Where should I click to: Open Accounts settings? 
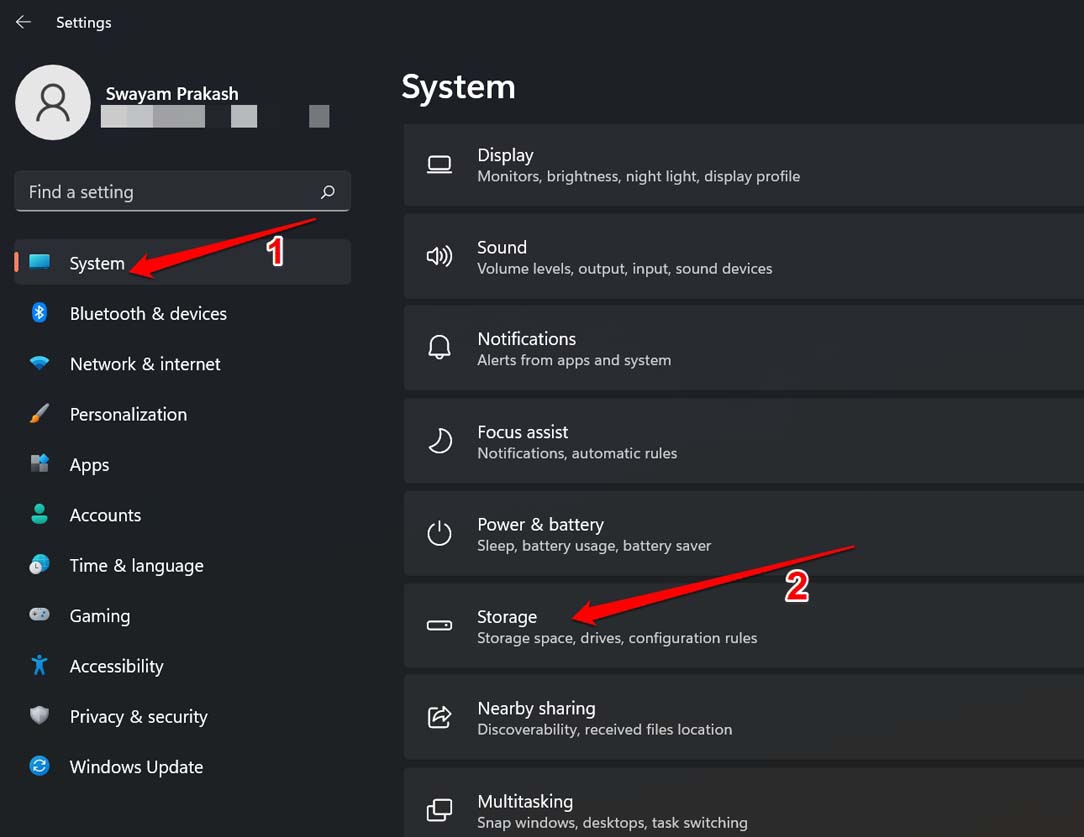[105, 515]
